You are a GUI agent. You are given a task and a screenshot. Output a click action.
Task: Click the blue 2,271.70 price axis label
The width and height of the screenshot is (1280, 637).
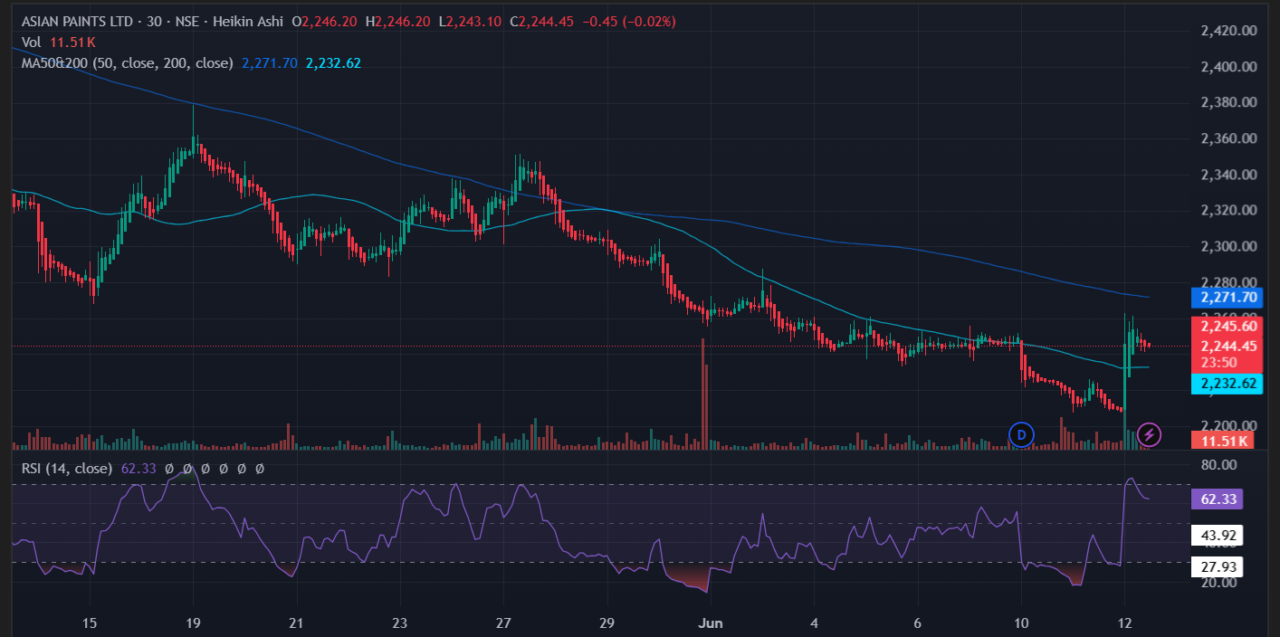(1226, 297)
